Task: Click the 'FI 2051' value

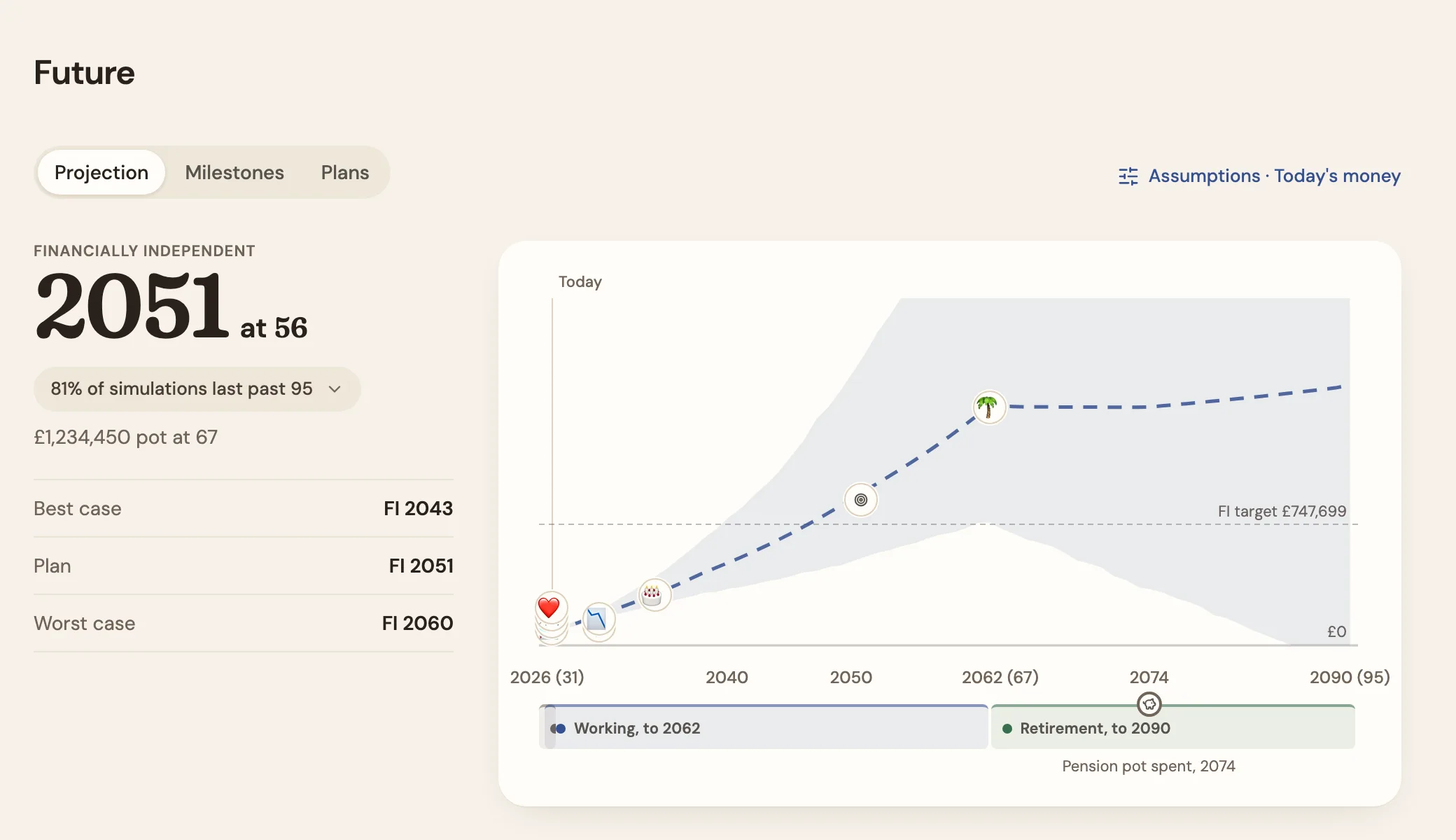Action: click(421, 566)
